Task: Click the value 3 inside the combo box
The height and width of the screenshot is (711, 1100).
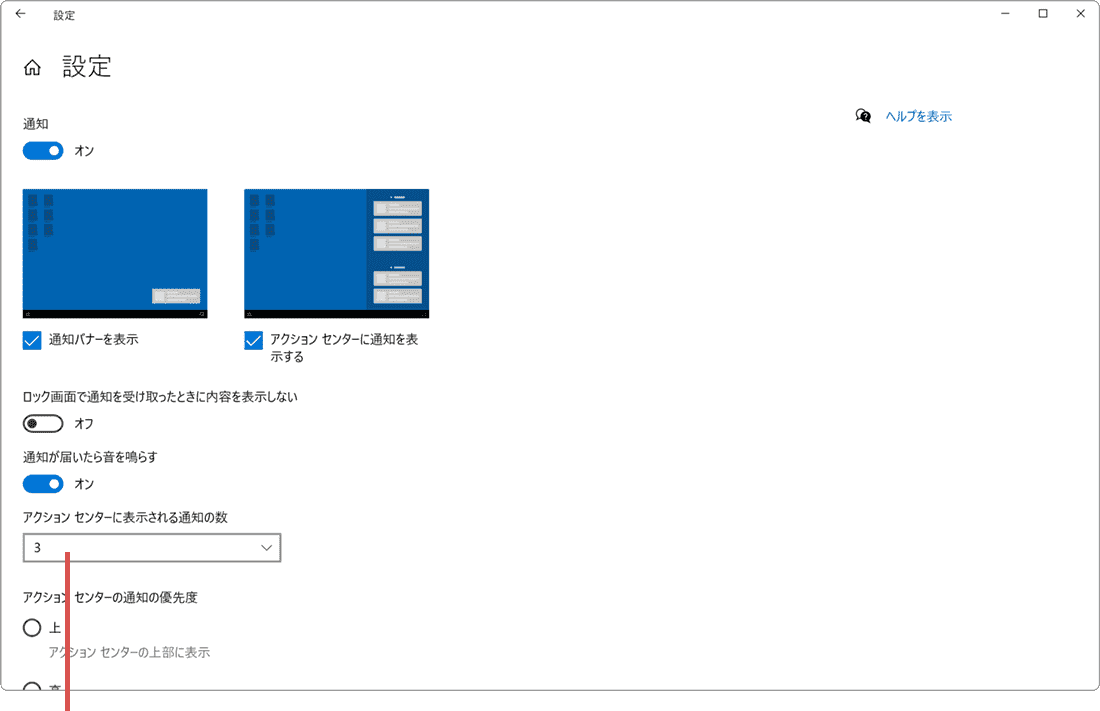Action: [38, 548]
